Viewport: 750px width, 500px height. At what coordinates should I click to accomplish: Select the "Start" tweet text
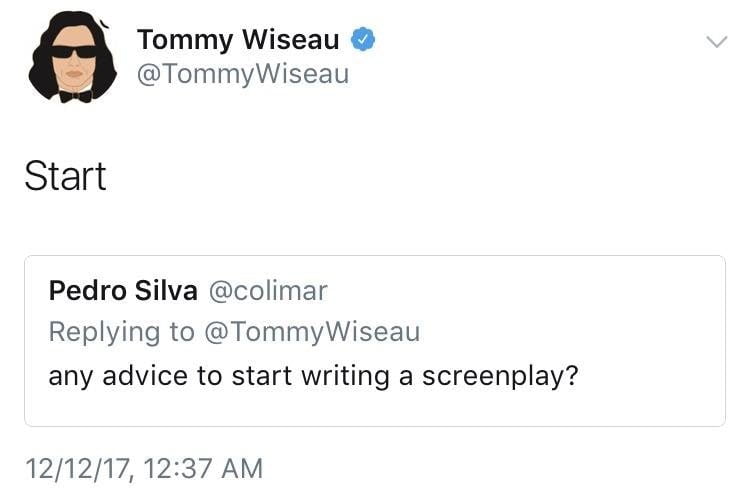(x=65, y=177)
